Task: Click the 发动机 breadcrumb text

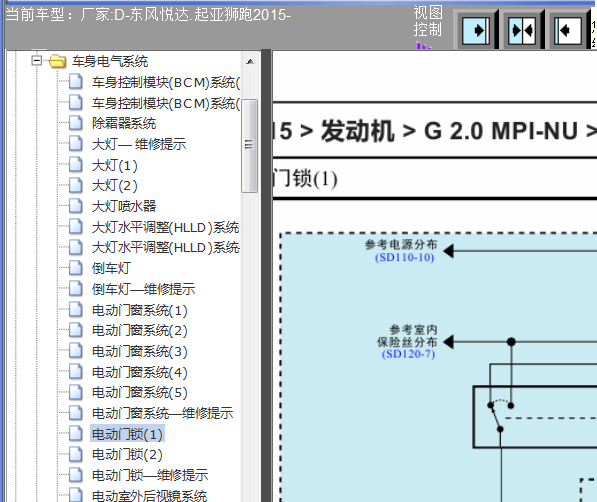Action: tap(357, 131)
